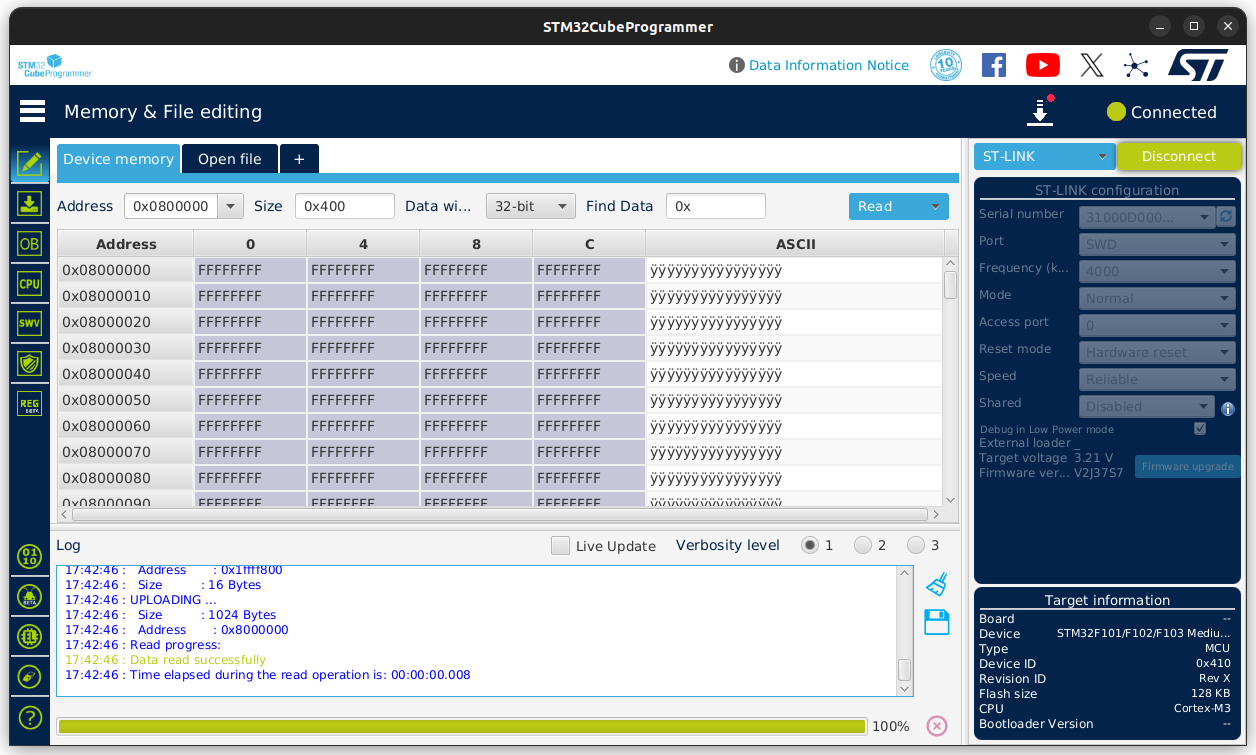
Task: Save the log with floppy disk icon
Action: click(937, 622)
